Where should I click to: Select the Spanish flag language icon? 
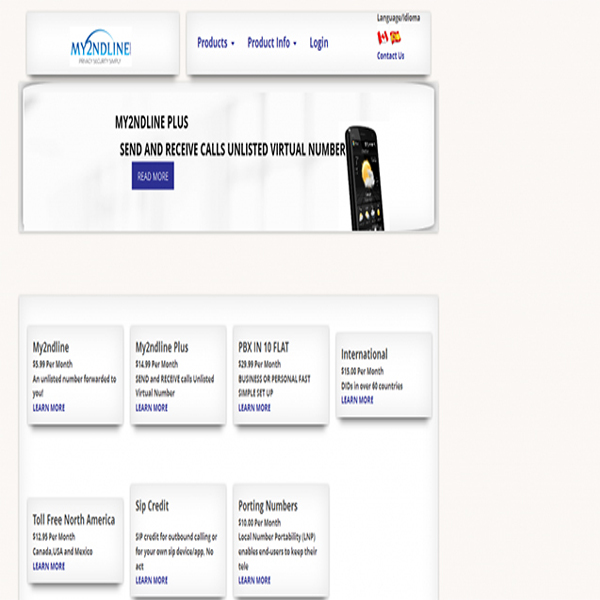[396, 37]
